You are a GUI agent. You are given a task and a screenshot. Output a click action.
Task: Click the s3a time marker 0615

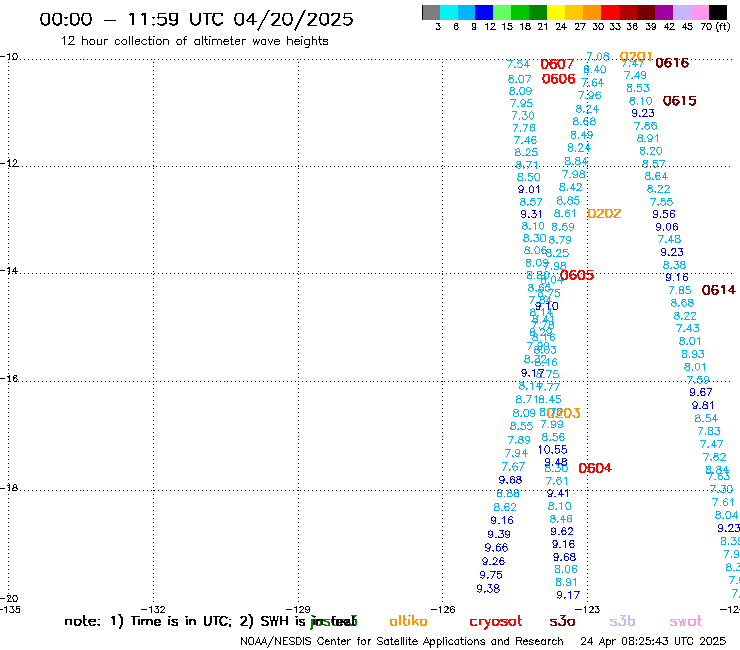point(679,101)
